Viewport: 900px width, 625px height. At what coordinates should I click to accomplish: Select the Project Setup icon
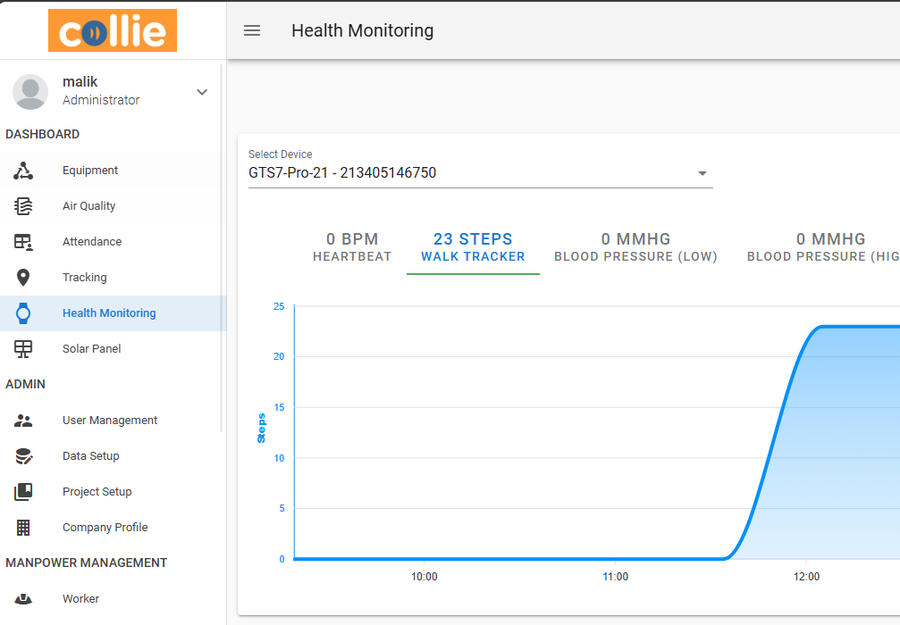[23, 492]
